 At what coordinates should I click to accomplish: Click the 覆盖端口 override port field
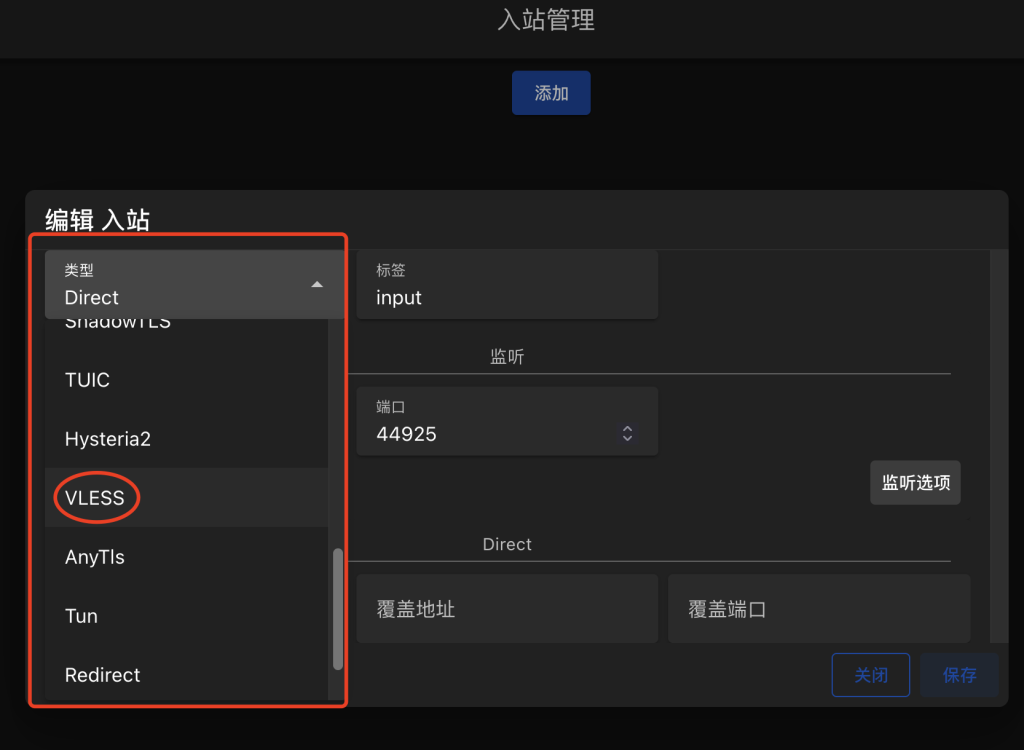(x=819, y=608)
